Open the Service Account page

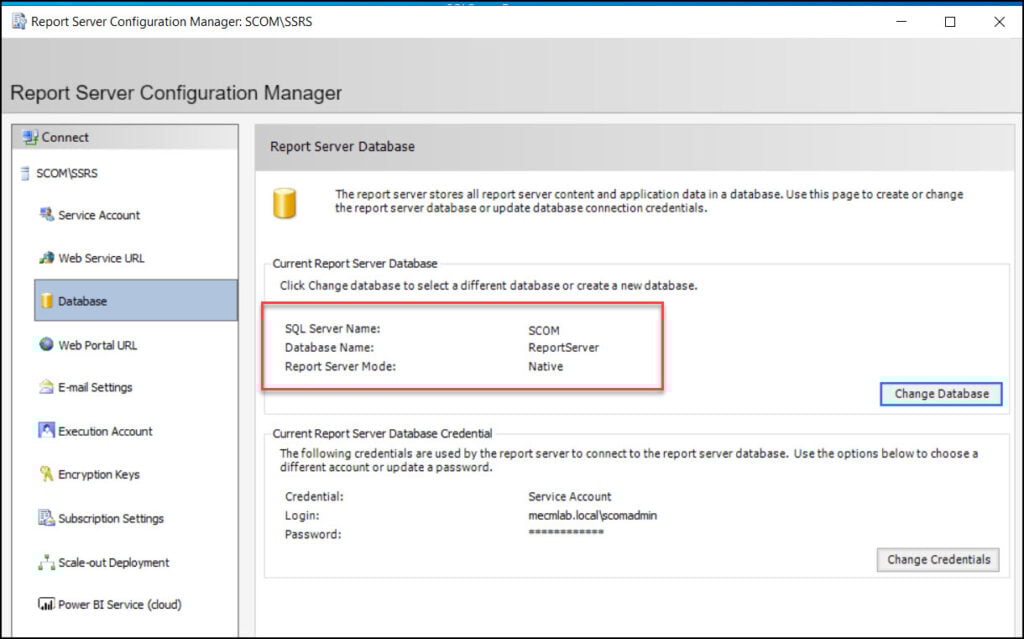(x=99, y=215)
